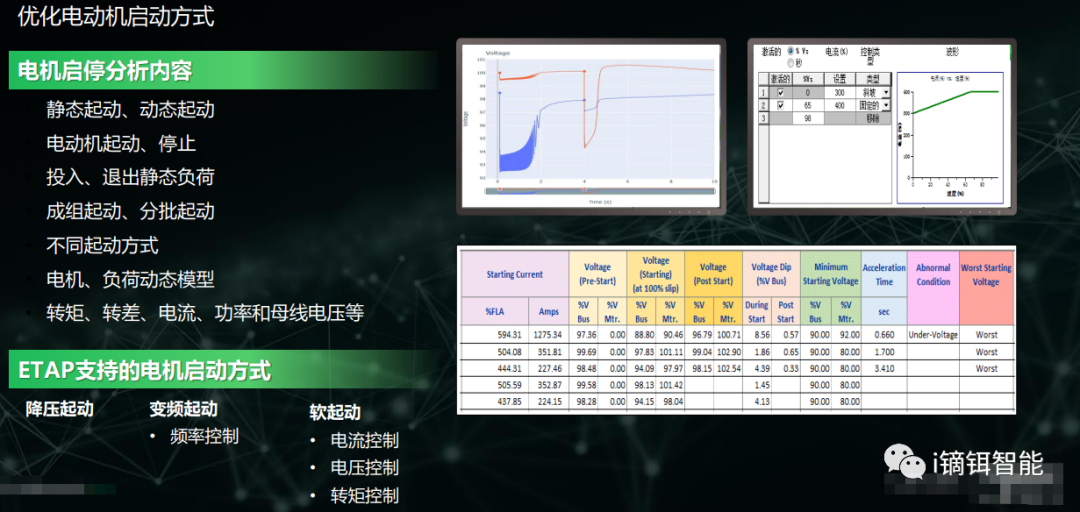
Task: Select the 秒 radio button
Action: [792, 62]
